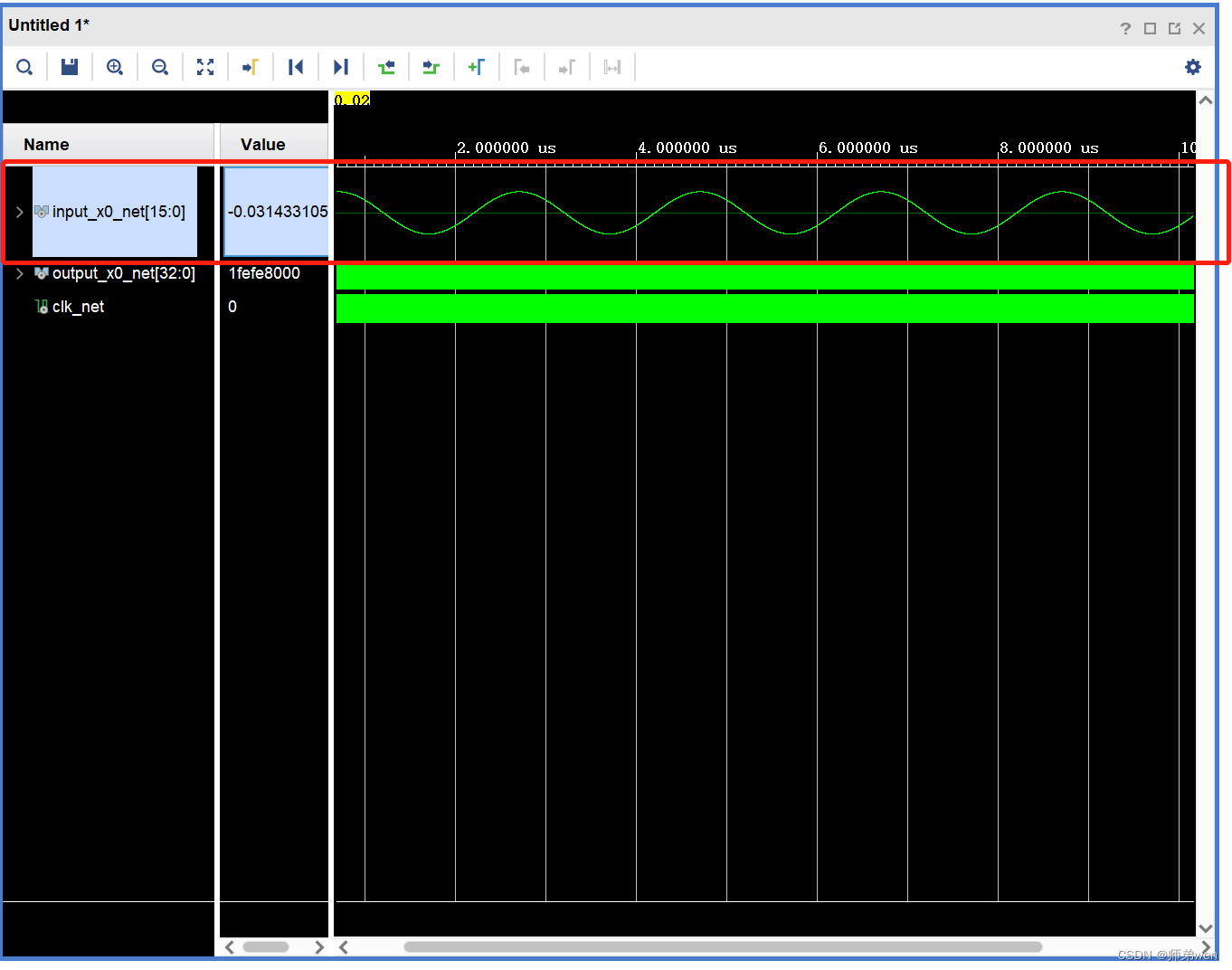The width and height of the screenshot is (1232, 970).
Task: Float the waveform viewer window
Action: tap(1173, 28)
